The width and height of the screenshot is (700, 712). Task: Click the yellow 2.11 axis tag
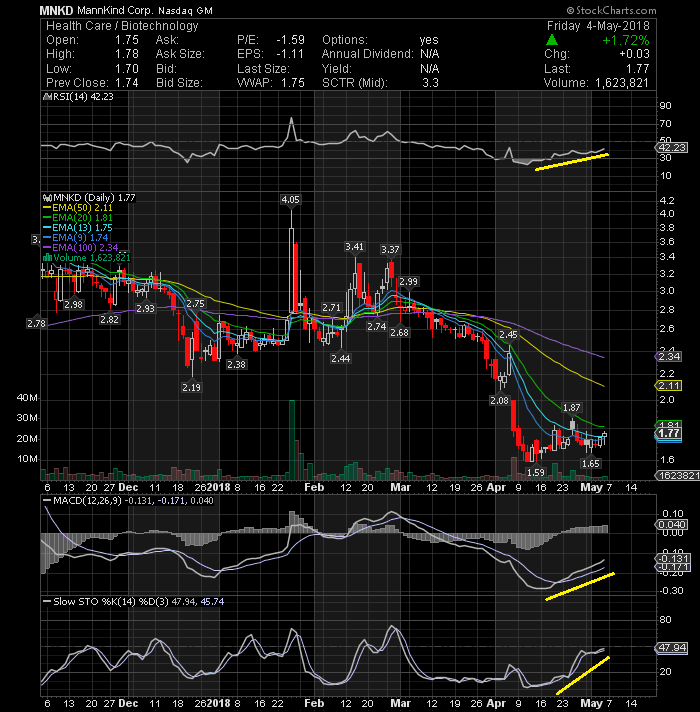pyautogui.click(x=668, y=386)
